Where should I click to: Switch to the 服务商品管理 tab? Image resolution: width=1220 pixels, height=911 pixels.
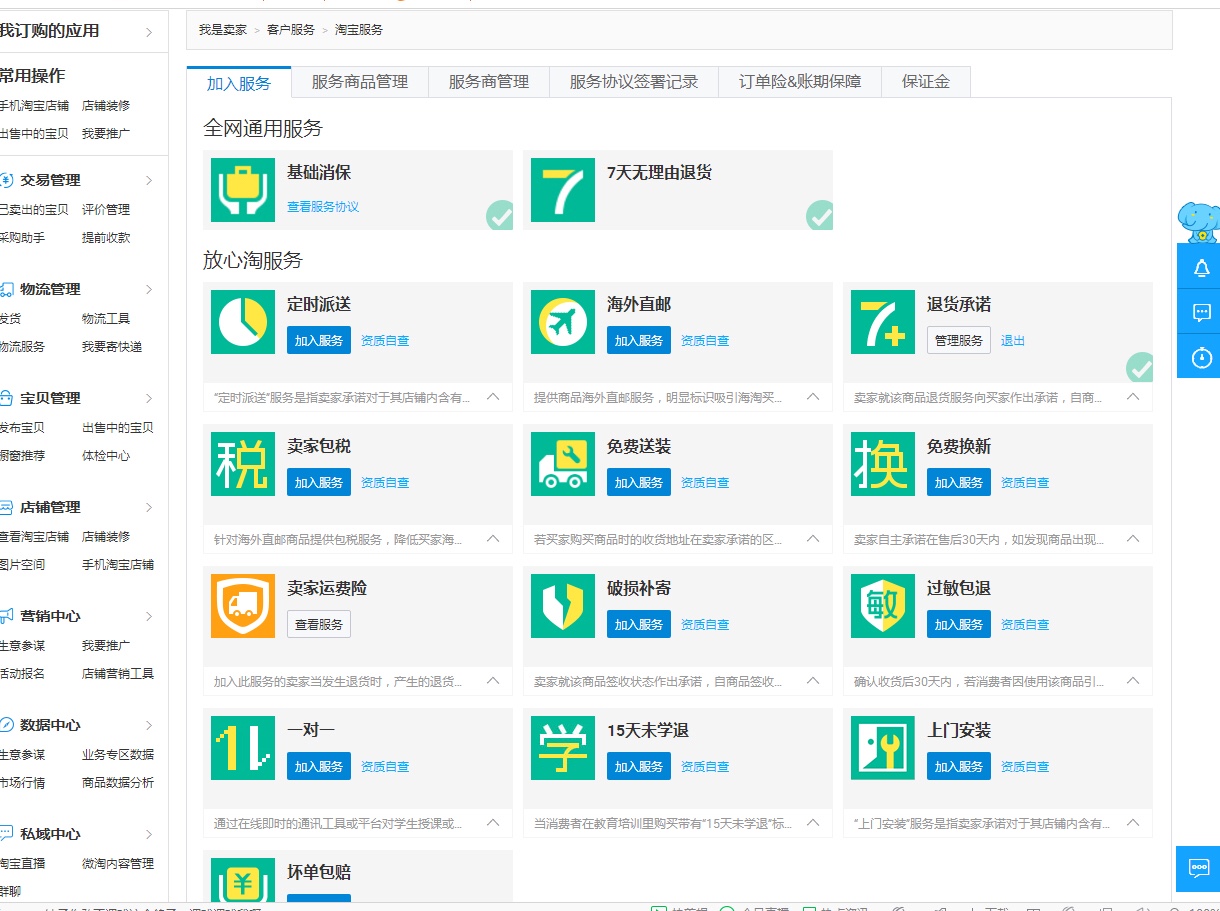click(360, 82)
